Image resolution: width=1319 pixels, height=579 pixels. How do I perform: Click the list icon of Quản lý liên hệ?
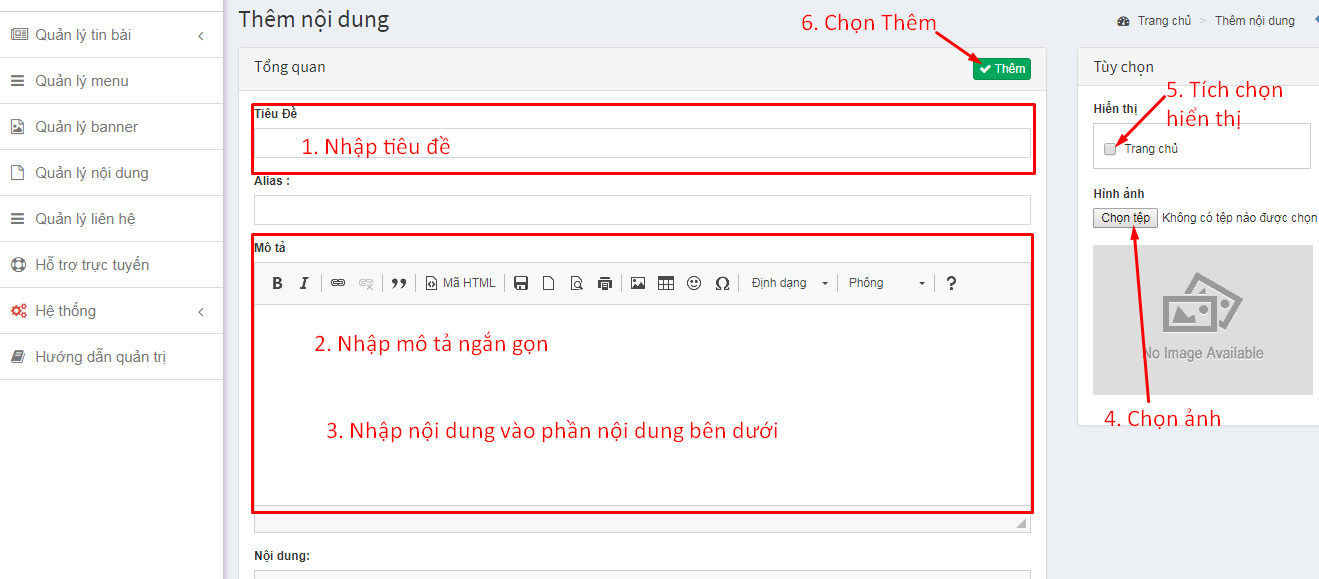click(17, 219)
